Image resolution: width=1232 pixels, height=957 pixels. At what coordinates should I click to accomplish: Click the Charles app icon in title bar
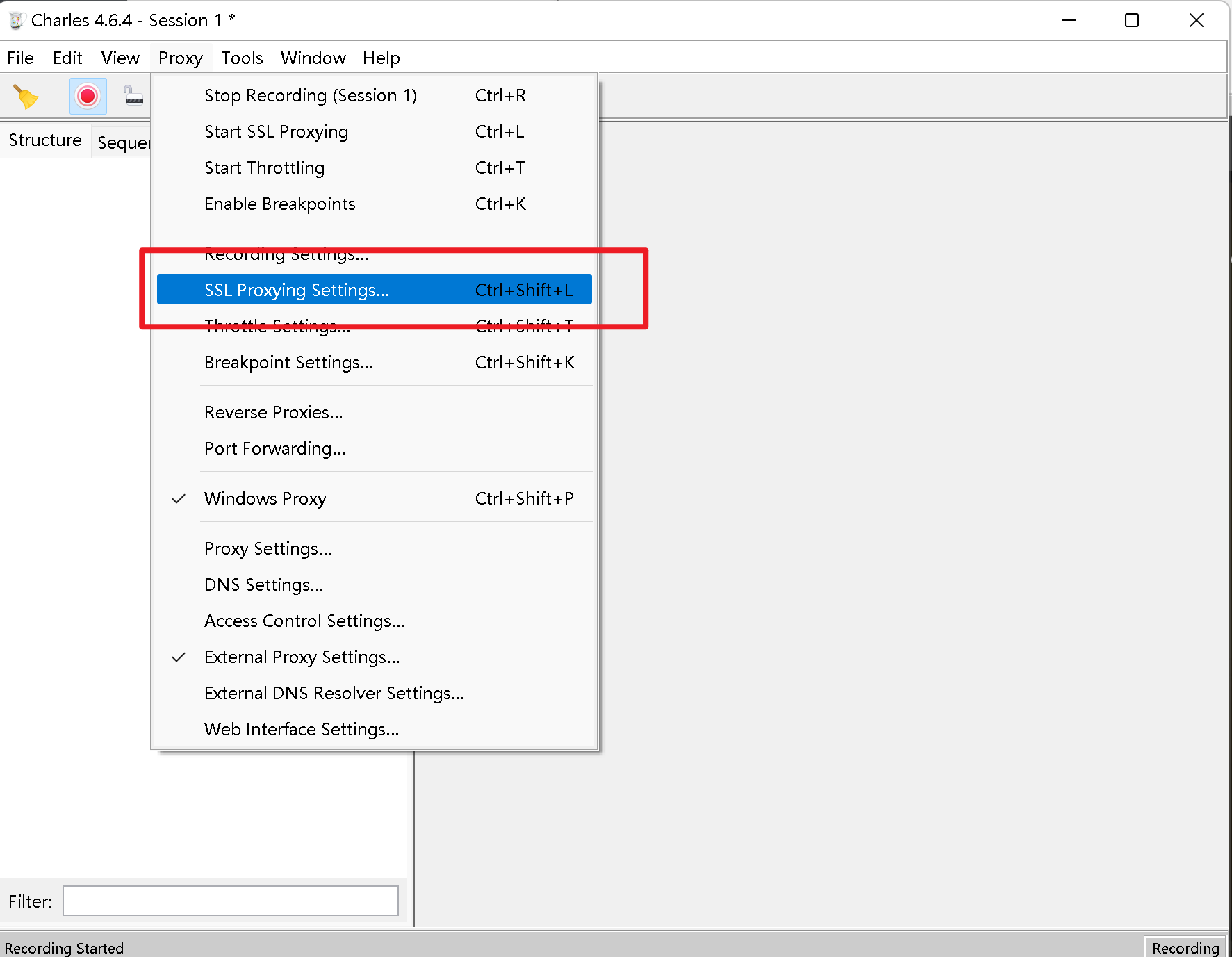(x=16, y=21)
